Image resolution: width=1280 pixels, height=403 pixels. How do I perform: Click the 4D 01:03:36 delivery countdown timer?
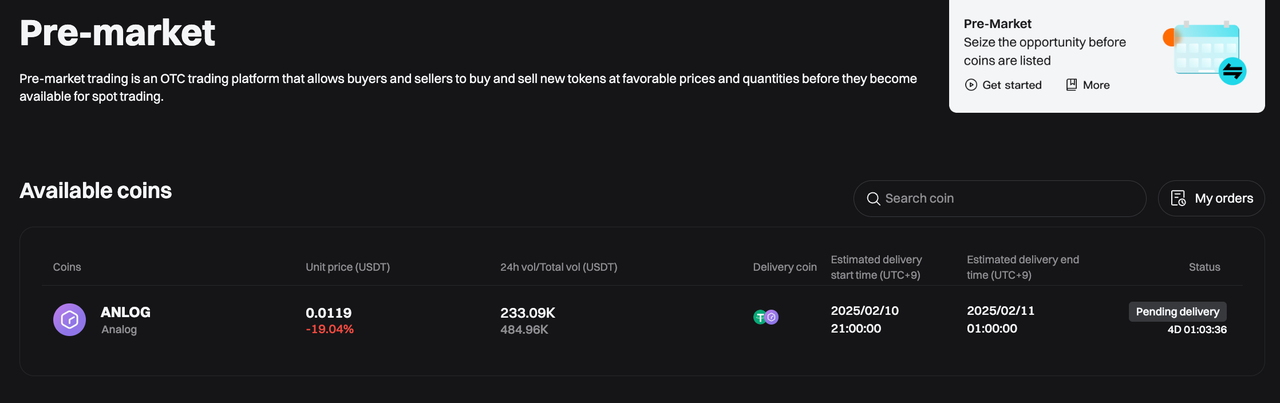pyautogui.click(x=1197, y=330)
